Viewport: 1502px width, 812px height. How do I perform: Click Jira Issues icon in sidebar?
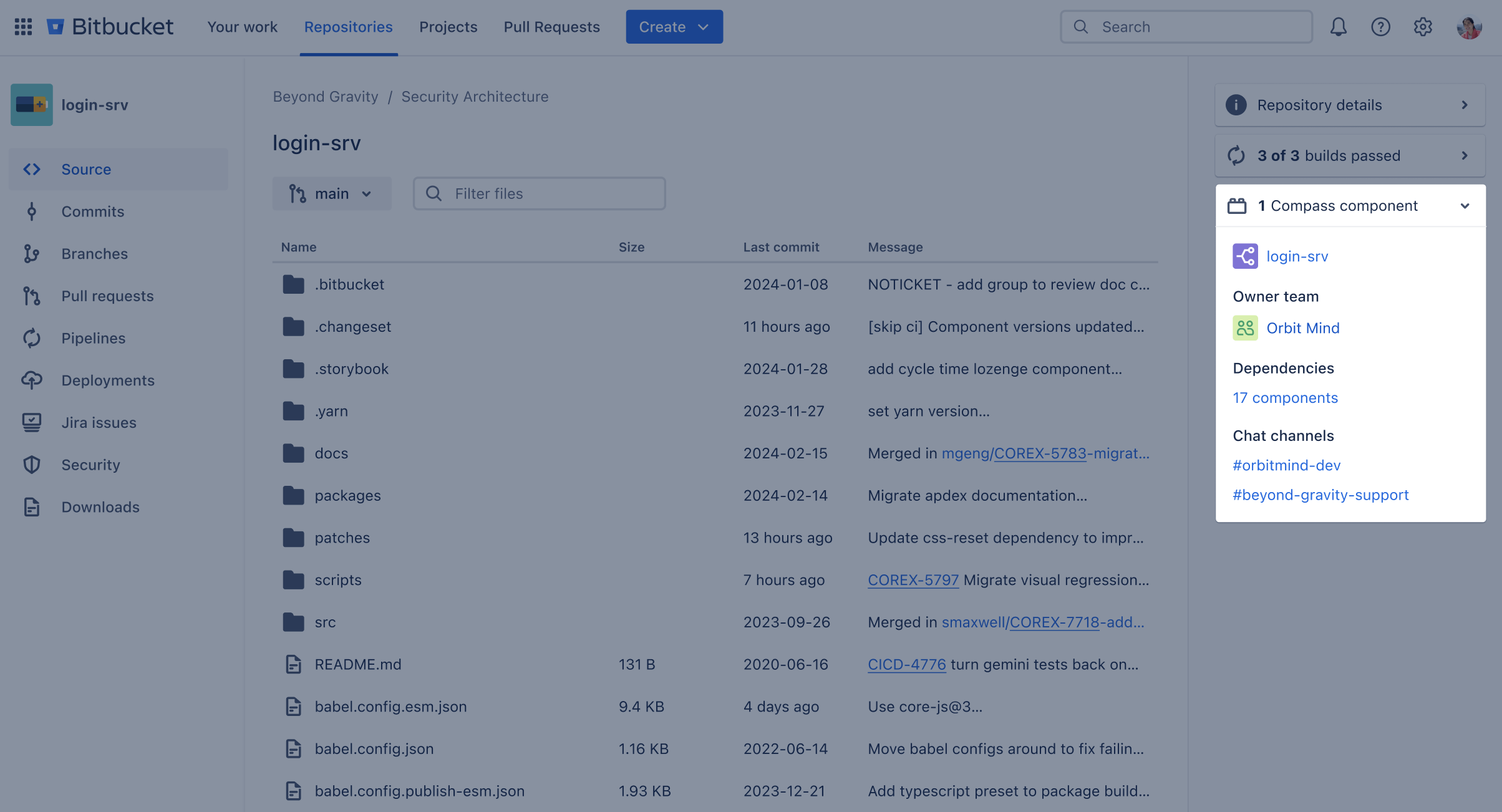tap(32, 422)
